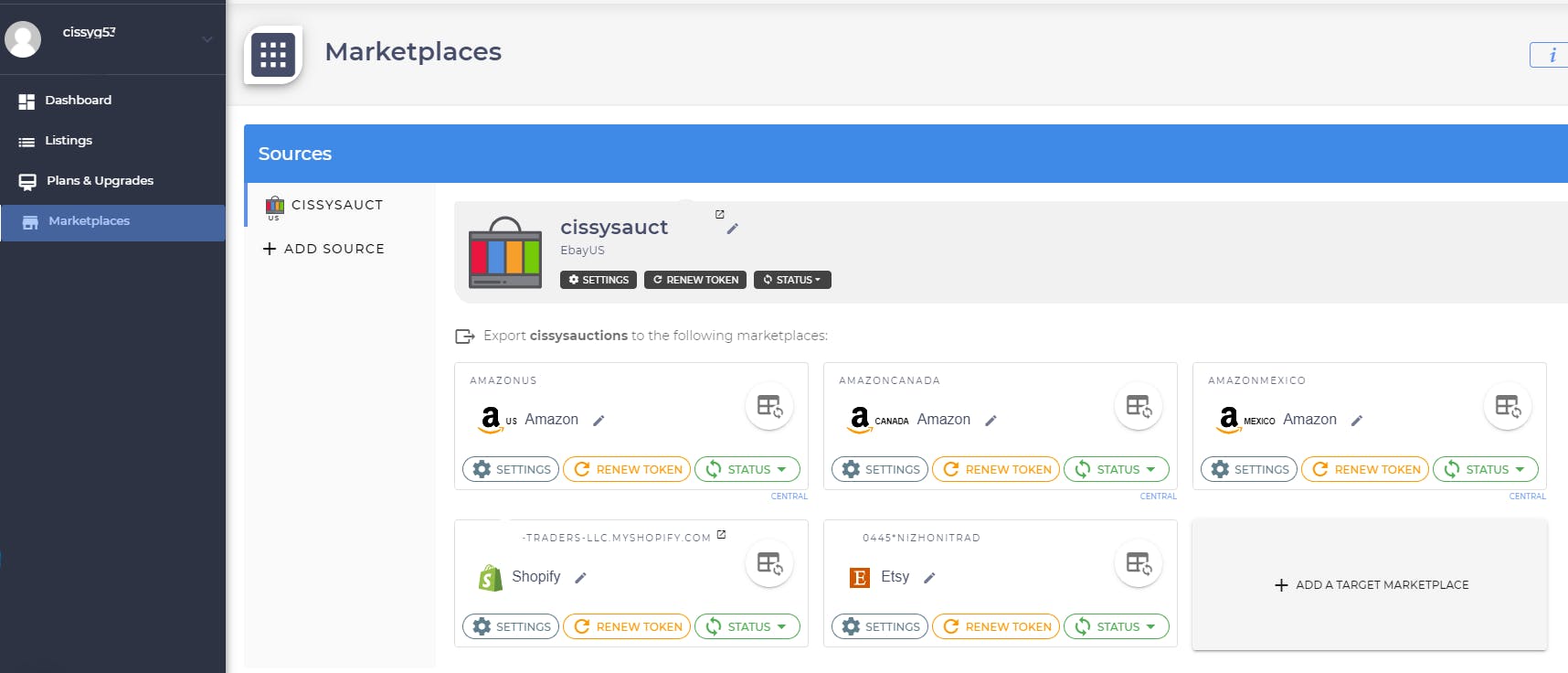This screenshot has height=673, width=1568.
Task: Click the table sync icon on the AmazonCanada card
Action: click(x=1139, y=406)
